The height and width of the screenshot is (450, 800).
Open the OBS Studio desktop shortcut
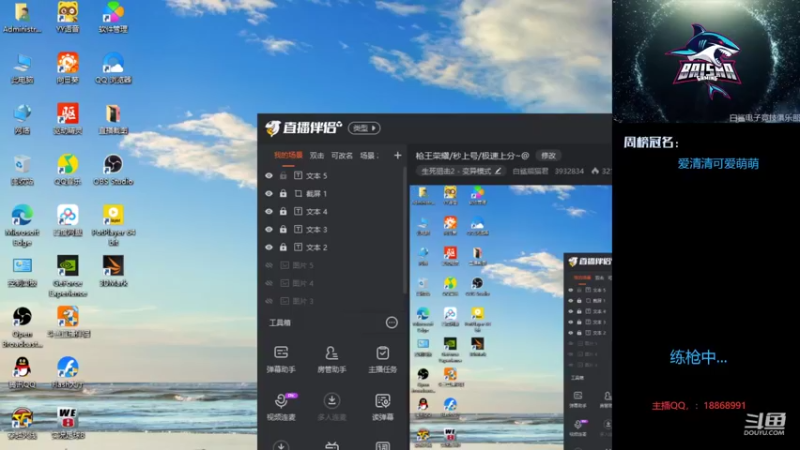[113, 169]
